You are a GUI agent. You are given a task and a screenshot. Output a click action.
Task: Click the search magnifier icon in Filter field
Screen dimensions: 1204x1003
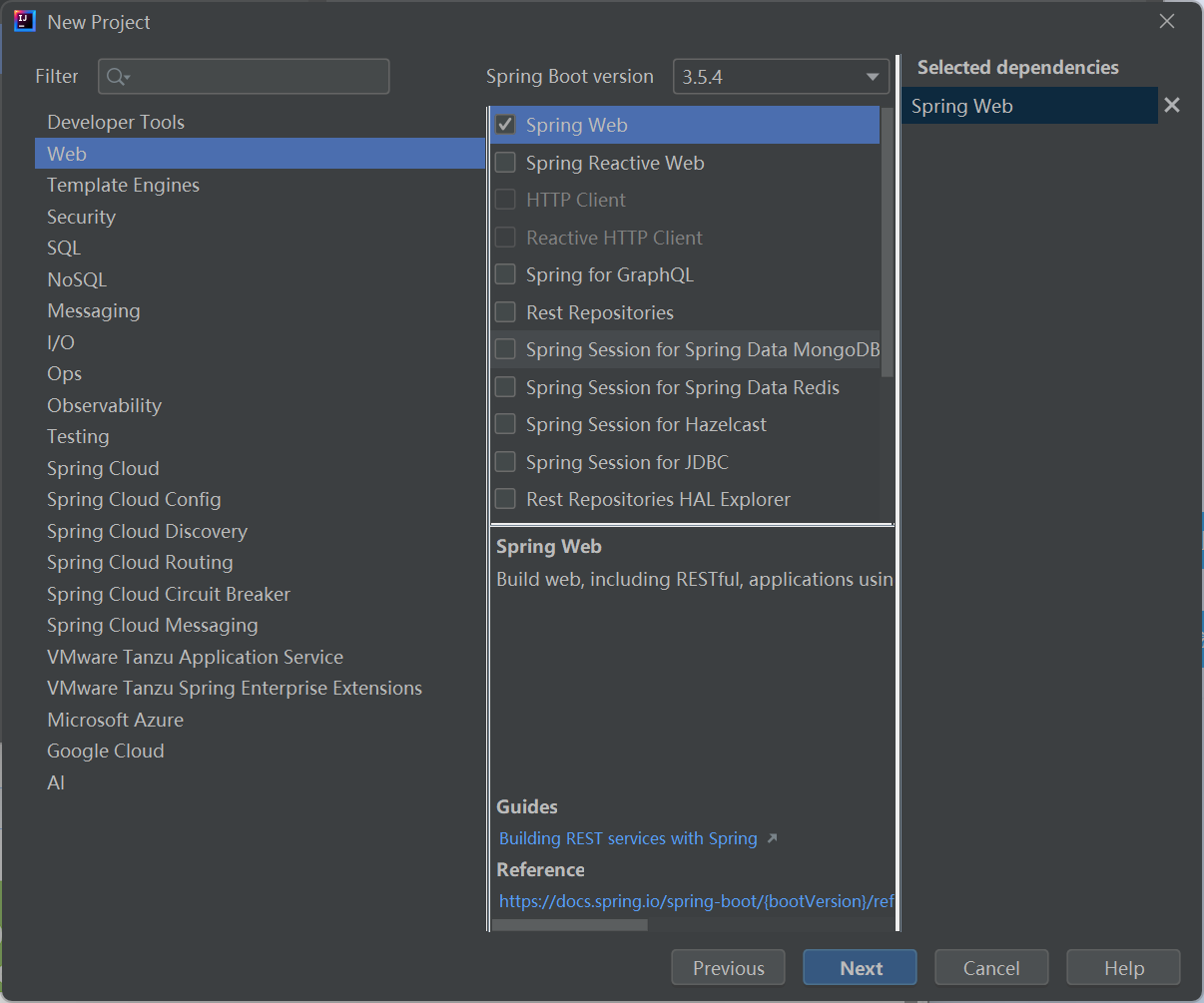[118, 77]
